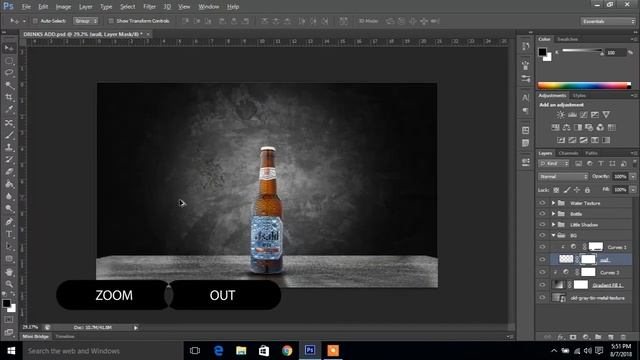The height and width of the screenshot is (360, 640).
Task: Switch to the Channels tab
Action: tap(569, 153)
